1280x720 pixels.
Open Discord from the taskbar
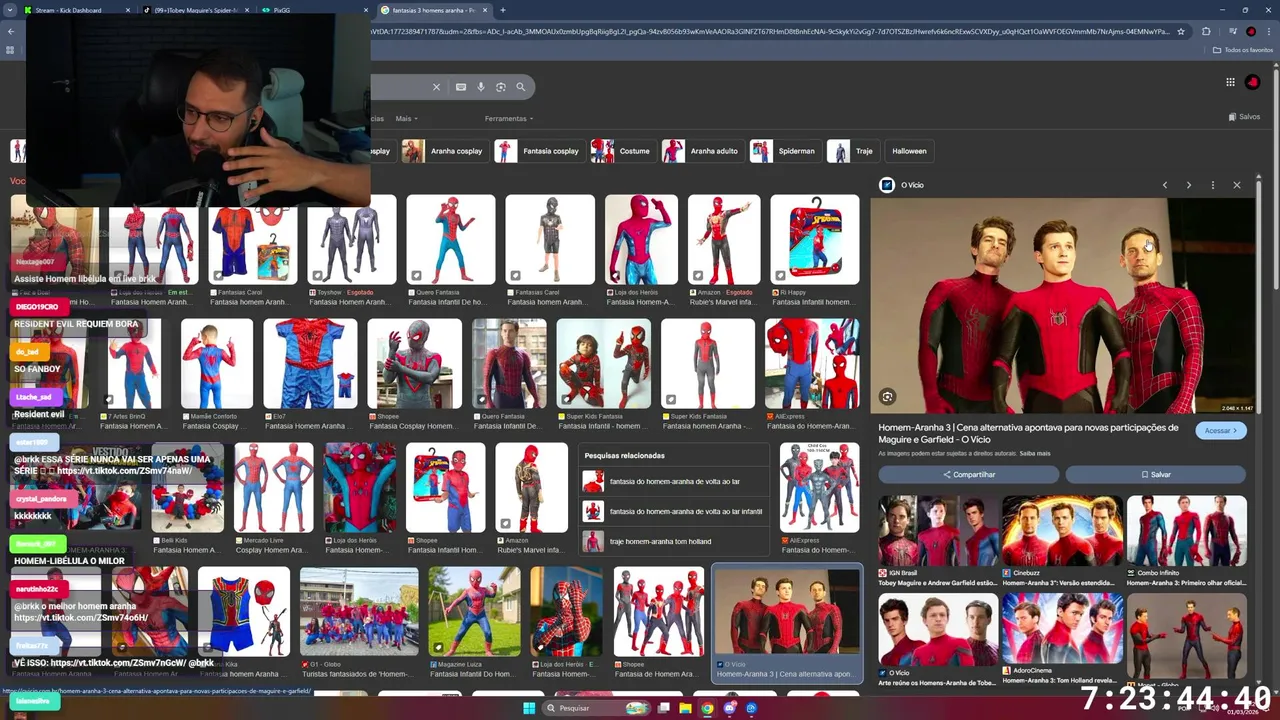(x=729, y=708)
